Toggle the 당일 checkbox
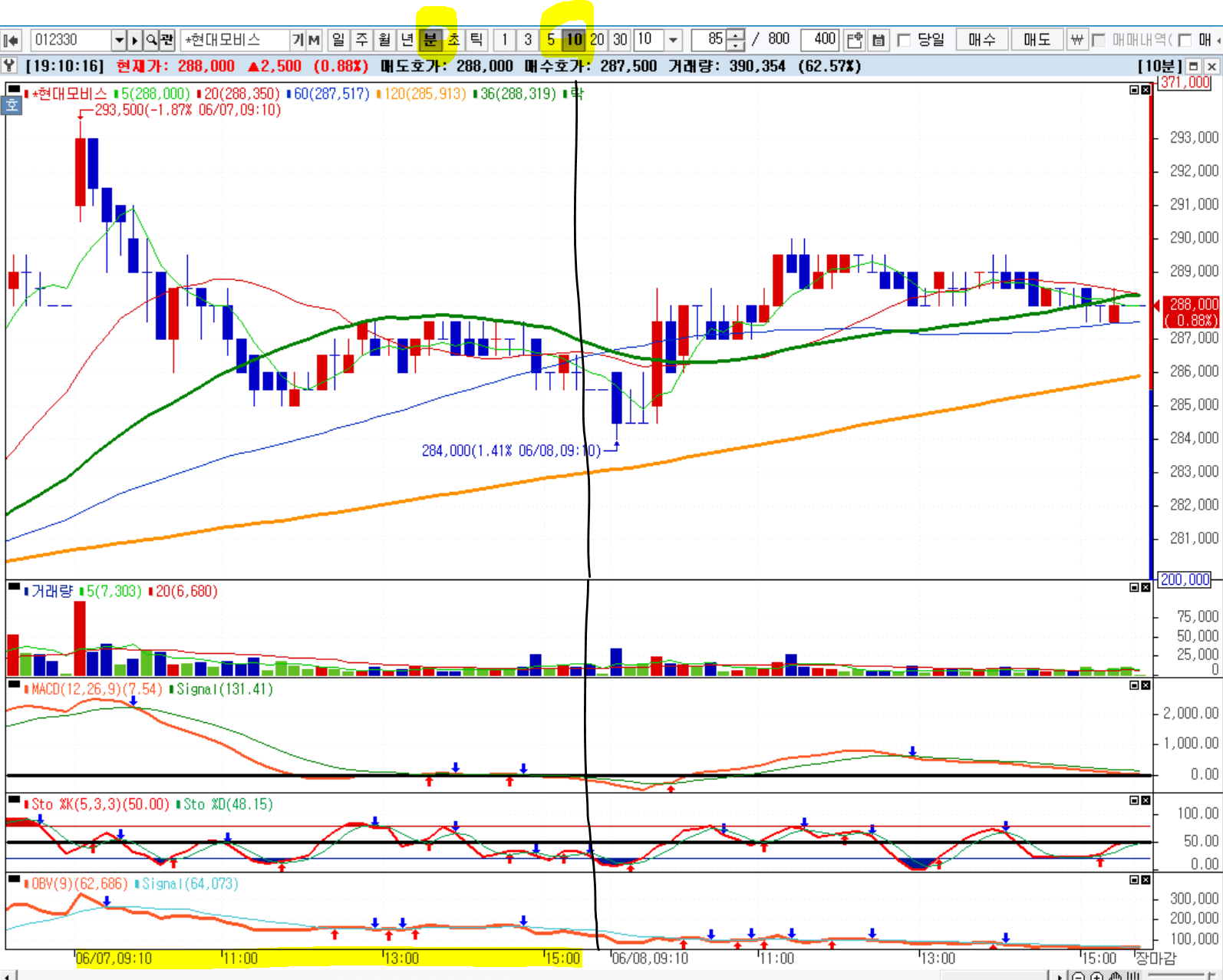This screenshot has width=1223, height=980. pos(904,40)
